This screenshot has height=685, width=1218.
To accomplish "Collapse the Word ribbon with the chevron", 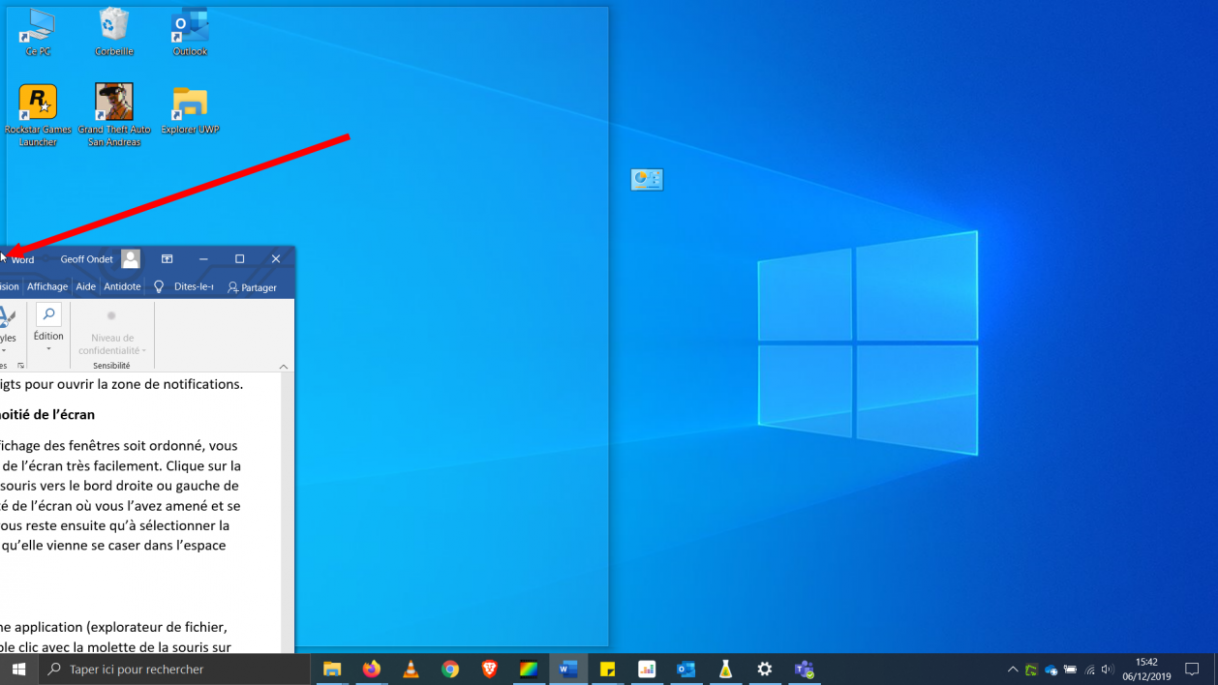I will (x=283, y=367).
